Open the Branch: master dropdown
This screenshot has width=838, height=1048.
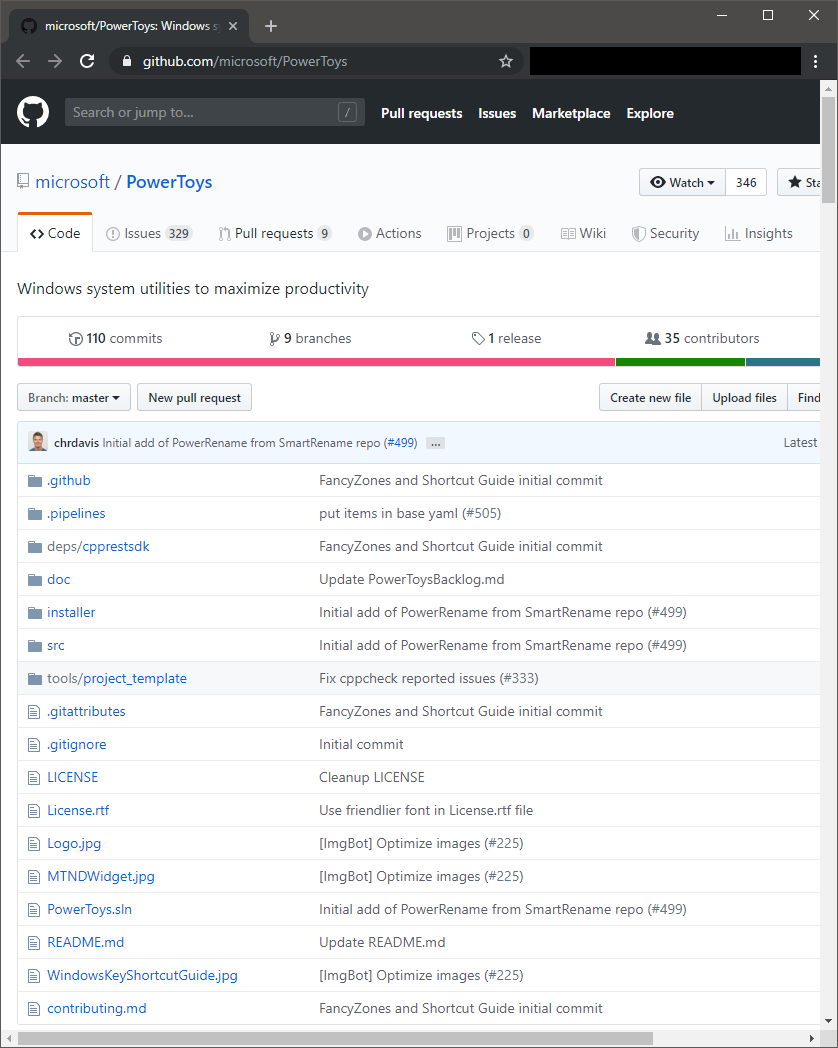tap(73, 397)
